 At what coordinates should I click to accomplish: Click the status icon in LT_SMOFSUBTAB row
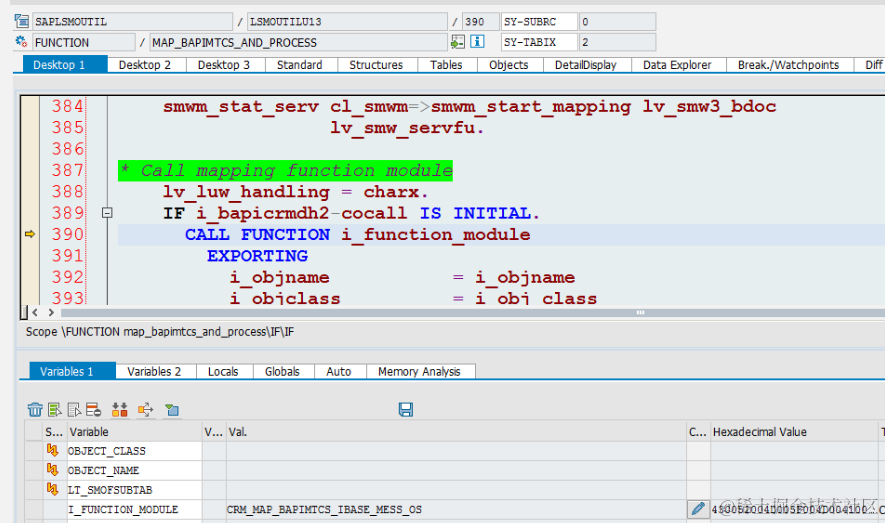pos(52,489)
